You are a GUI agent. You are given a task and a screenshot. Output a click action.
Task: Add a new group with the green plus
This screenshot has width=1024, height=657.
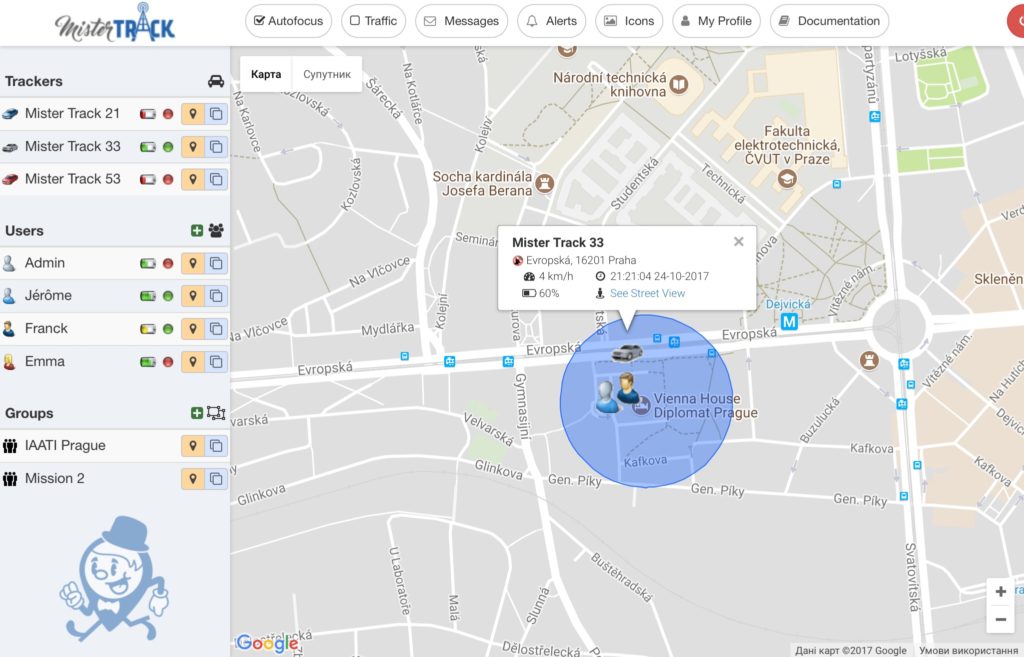(197, 413)
